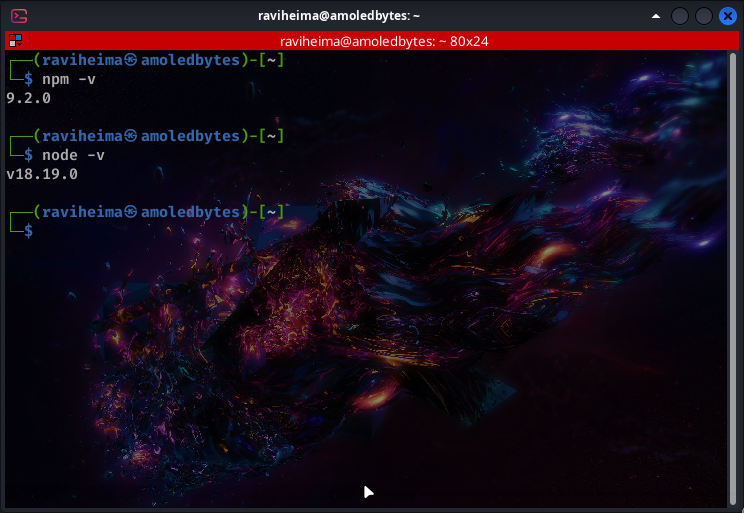
Task: Click the terminal app icon in title bar
Action: [x=19, y=16]
